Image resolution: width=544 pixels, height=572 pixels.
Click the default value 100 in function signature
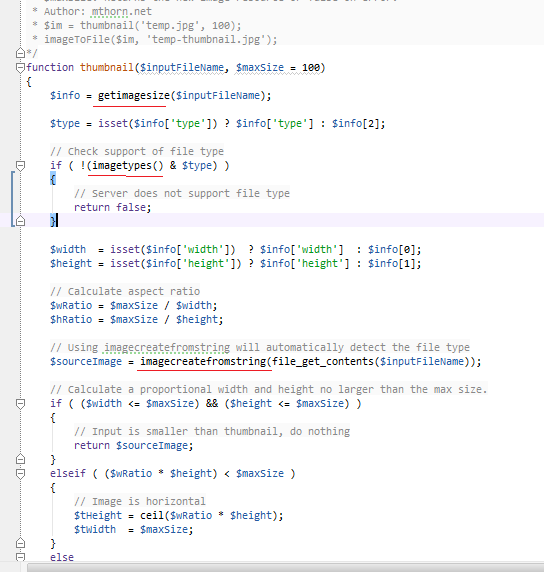click(x=311, y=67)
